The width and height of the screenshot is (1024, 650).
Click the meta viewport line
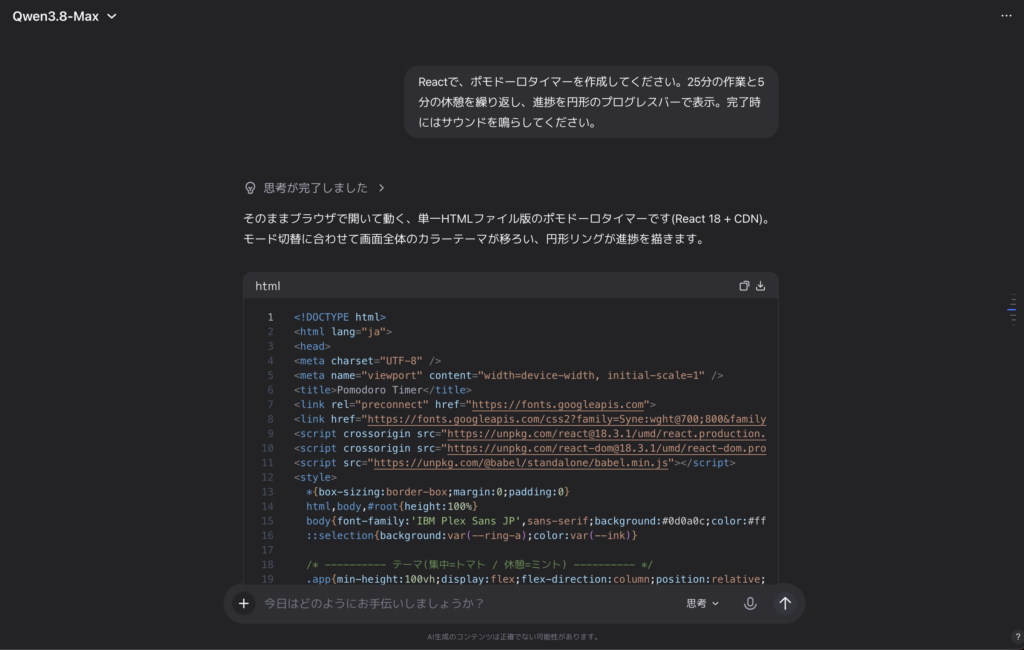click(x=508, y=376)
